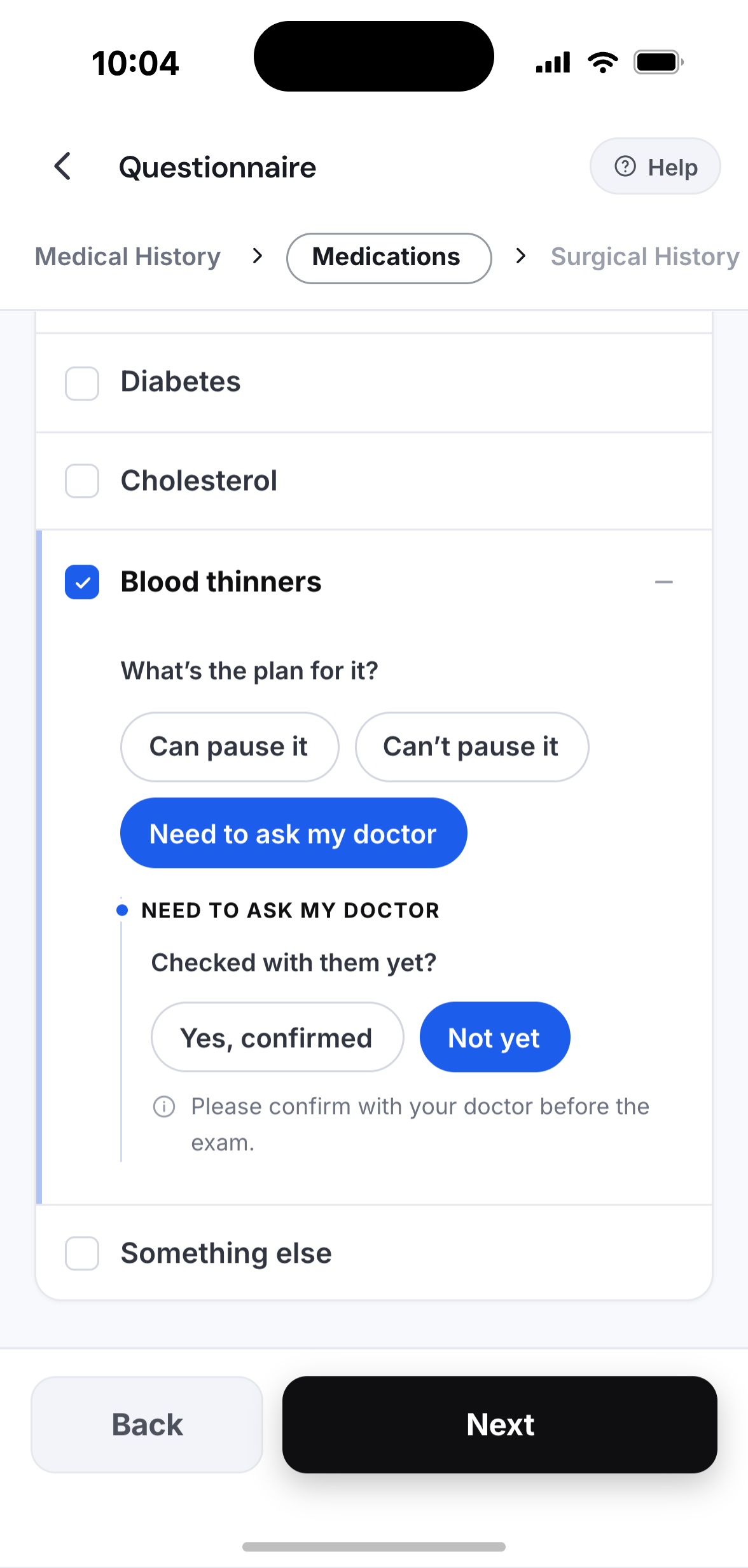Click the info icon beside doctor reminder
748x1568 pixels.
click(164, 1107)
